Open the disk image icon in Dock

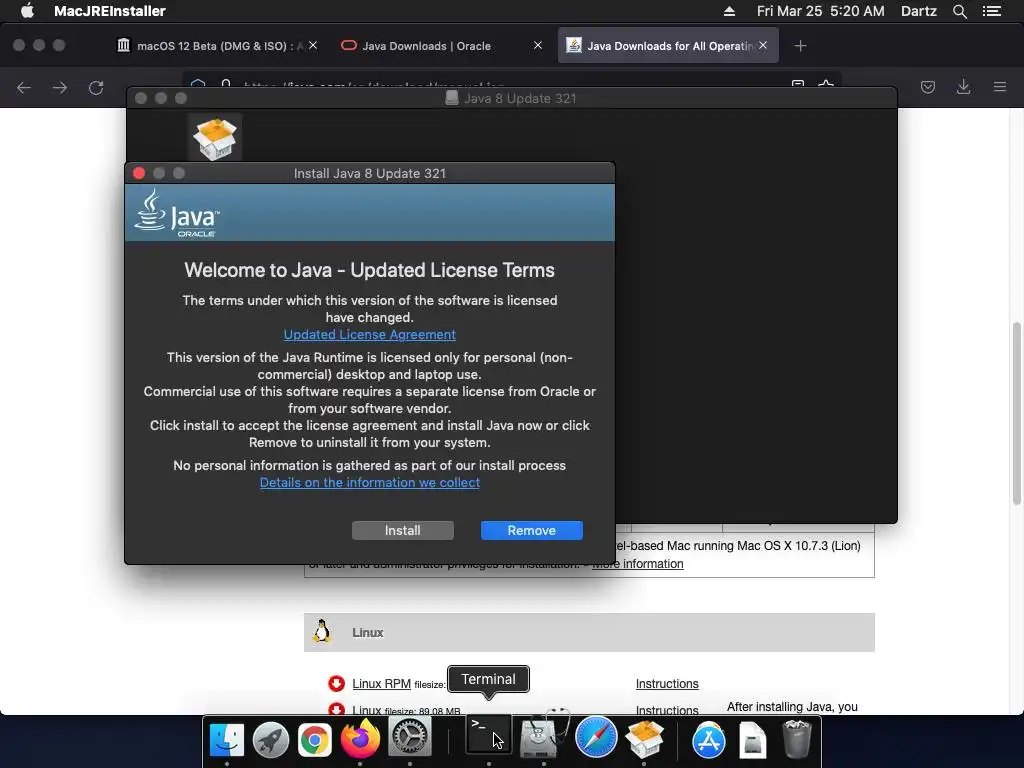click(x=752, y=740)
